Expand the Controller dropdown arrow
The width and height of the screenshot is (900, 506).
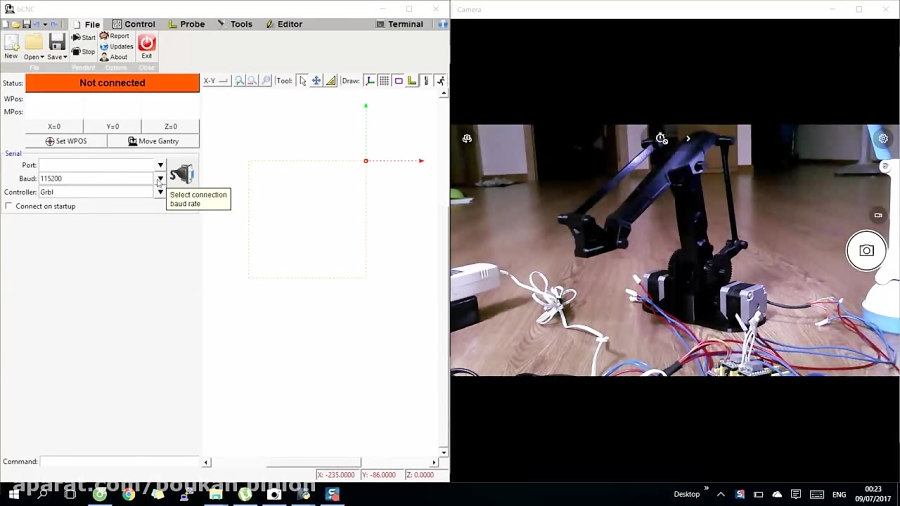click(160, 192)
